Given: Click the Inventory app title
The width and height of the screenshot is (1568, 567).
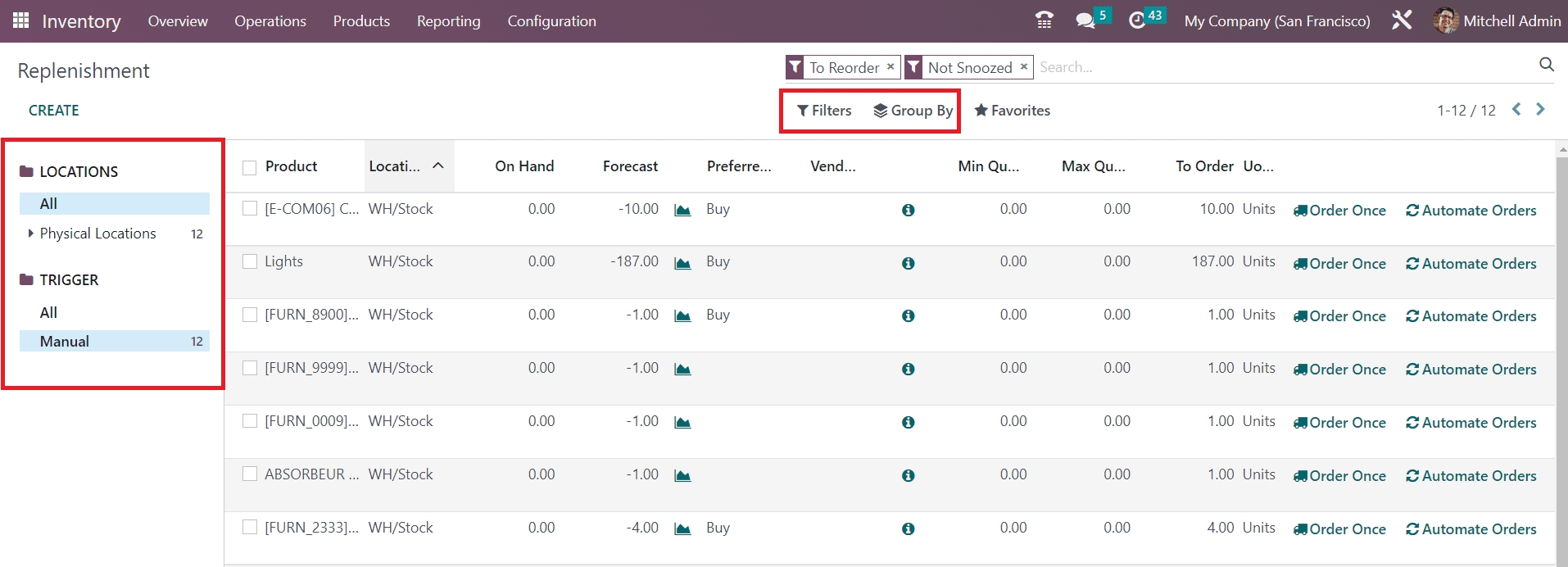Looking at the screenshot, I should (x=81, y=21).
